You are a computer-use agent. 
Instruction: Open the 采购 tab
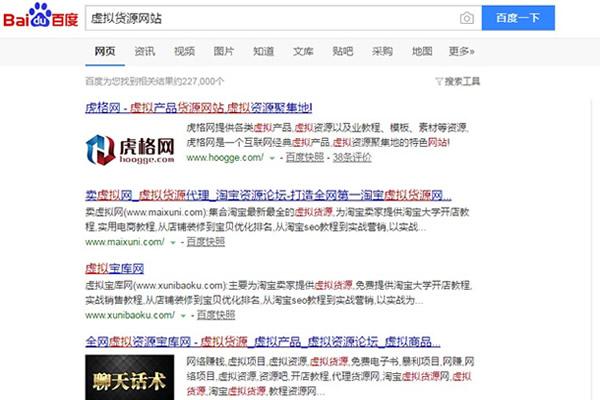382,51
